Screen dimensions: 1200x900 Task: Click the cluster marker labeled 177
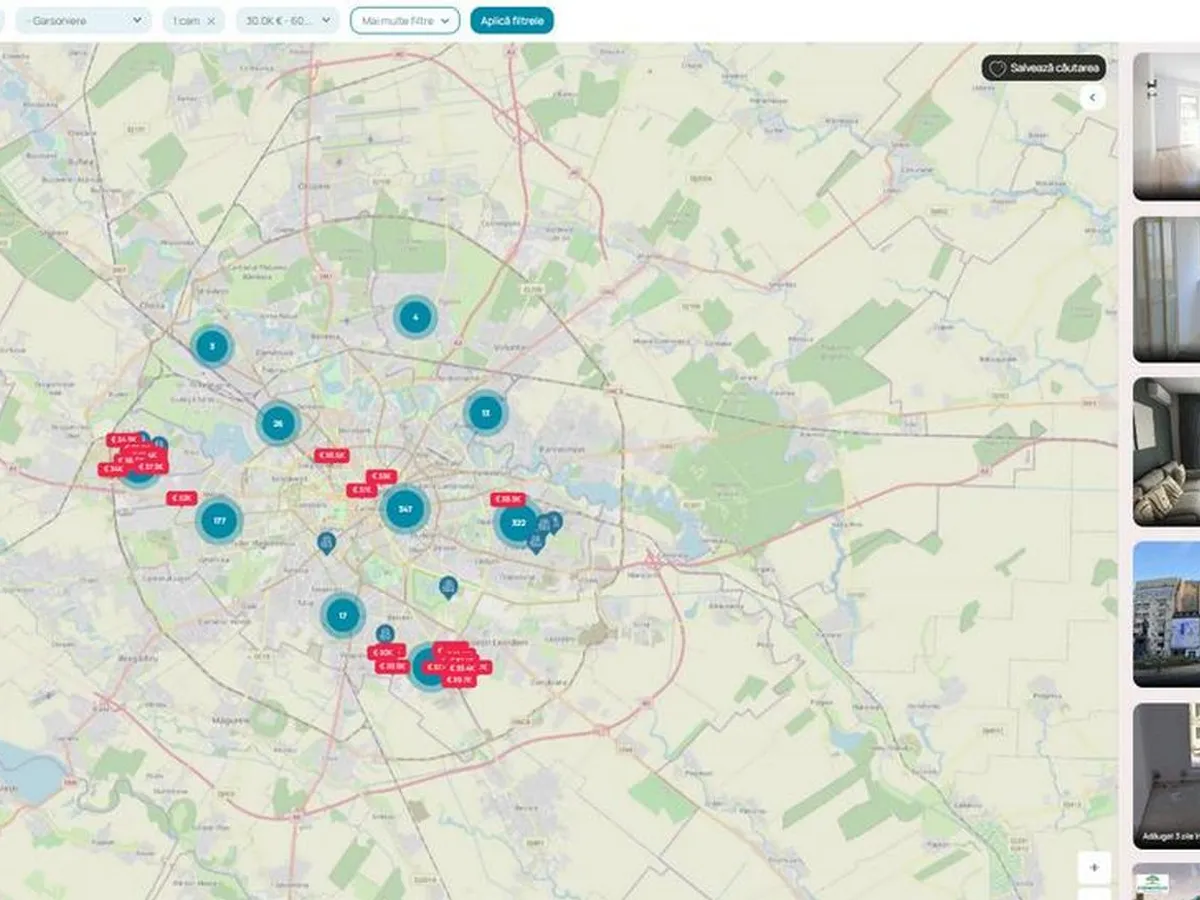(219, 521)
